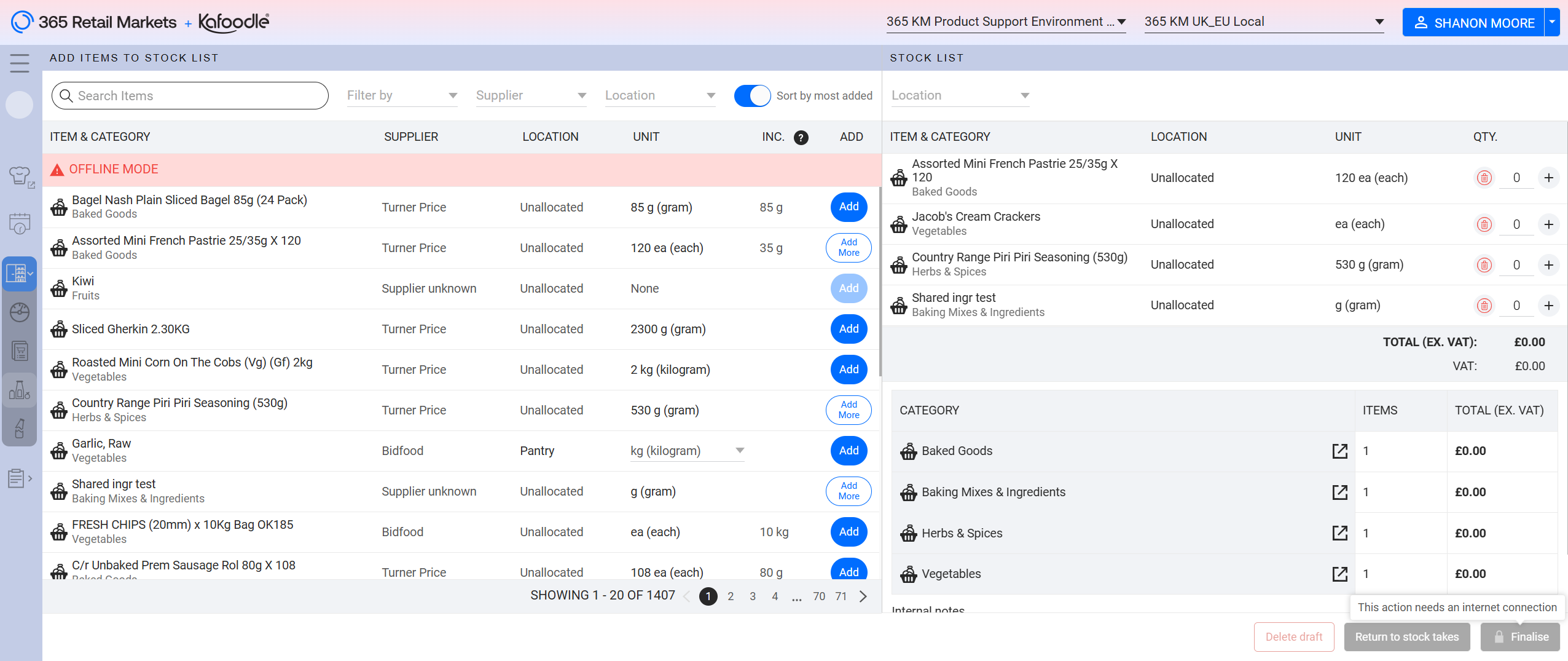
Task: Open Stock List Location dropdown
Action: 960,96
